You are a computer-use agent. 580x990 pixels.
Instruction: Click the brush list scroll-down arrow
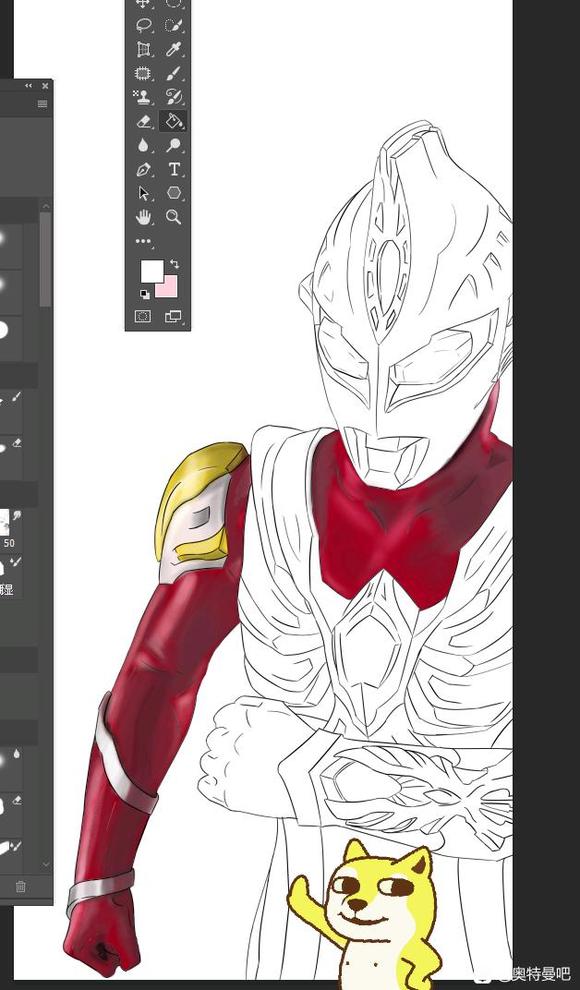(x=45, y=864)
